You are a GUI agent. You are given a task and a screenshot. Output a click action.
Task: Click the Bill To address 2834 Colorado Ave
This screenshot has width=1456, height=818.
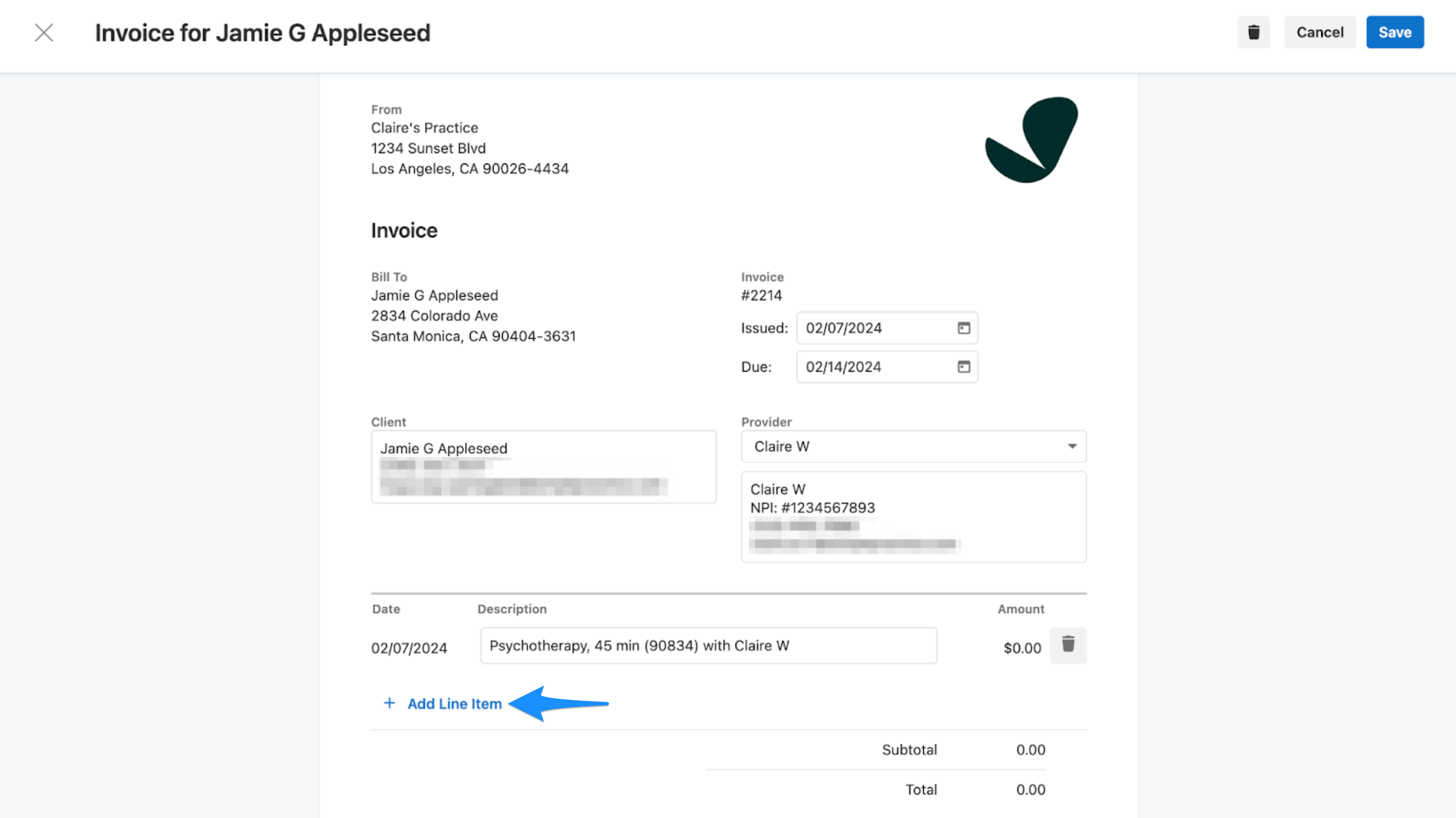pos(434,316)
